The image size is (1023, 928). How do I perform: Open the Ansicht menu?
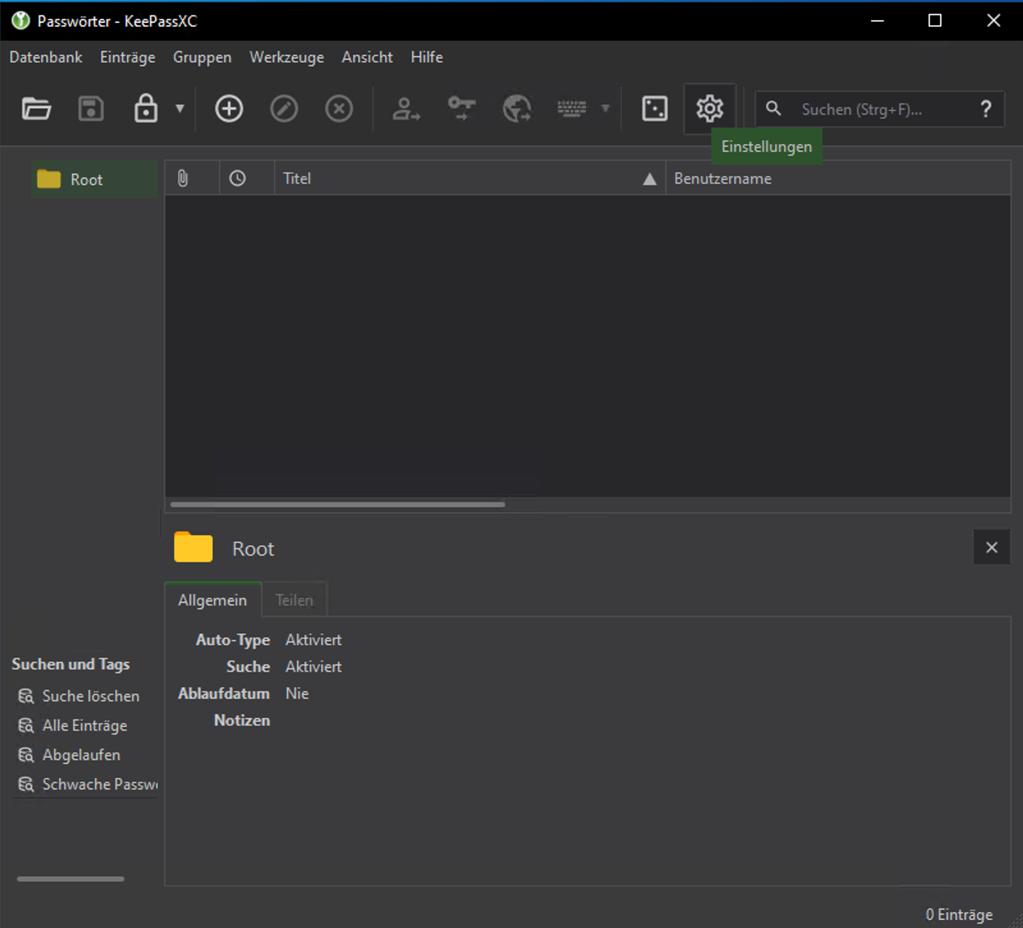pos(367,57)
